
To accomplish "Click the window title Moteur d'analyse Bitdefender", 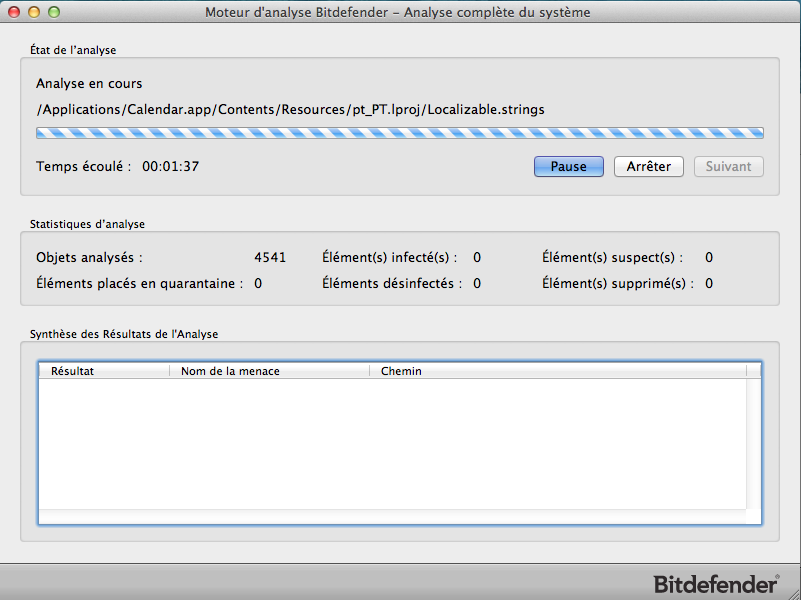I will (397, 12).
